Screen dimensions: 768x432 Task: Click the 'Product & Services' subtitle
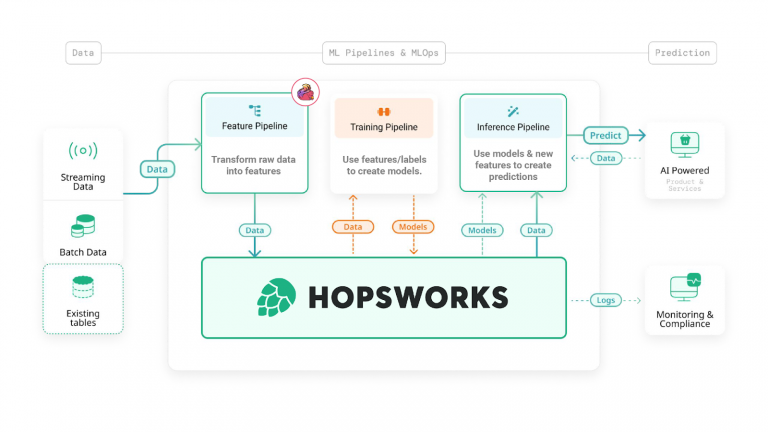pos(685,185)
